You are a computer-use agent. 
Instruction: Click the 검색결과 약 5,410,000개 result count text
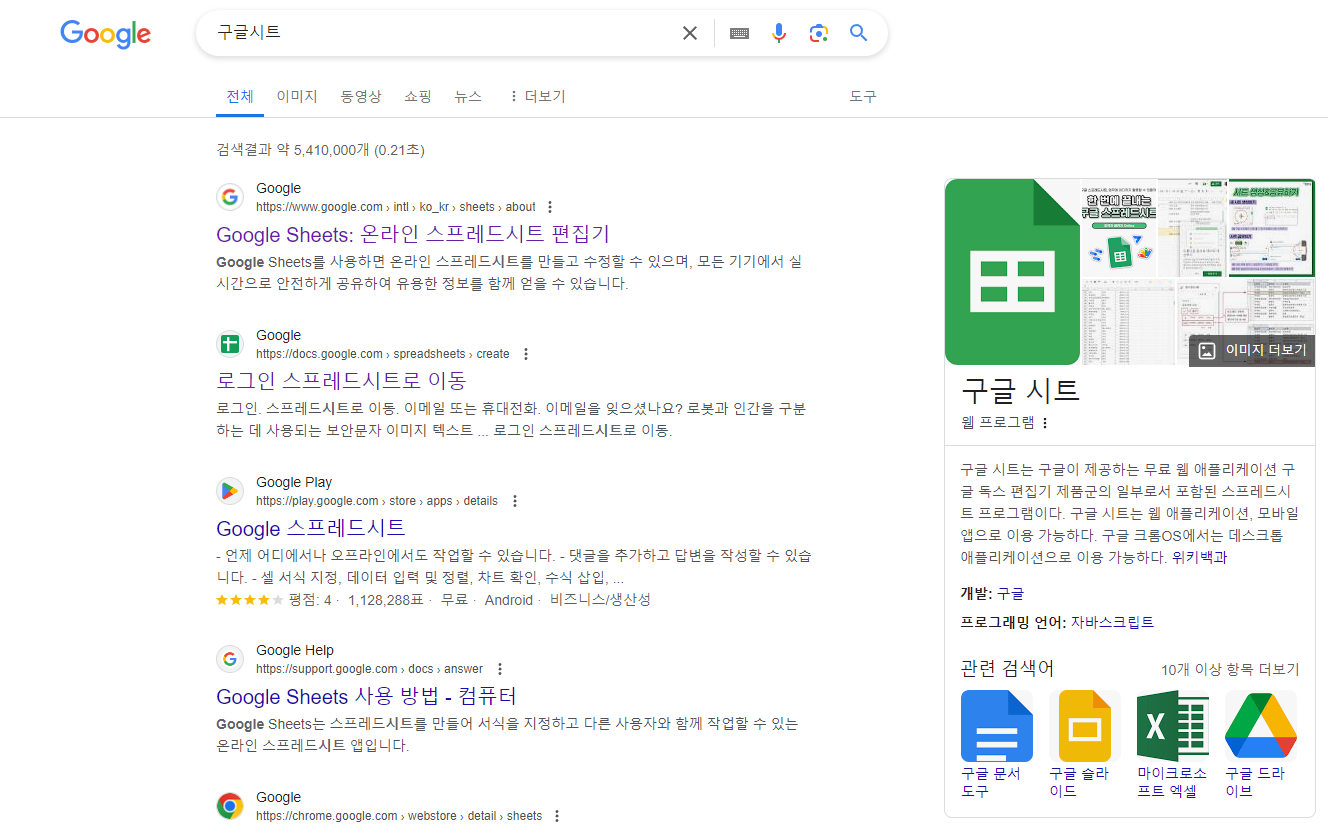point(320,150)
